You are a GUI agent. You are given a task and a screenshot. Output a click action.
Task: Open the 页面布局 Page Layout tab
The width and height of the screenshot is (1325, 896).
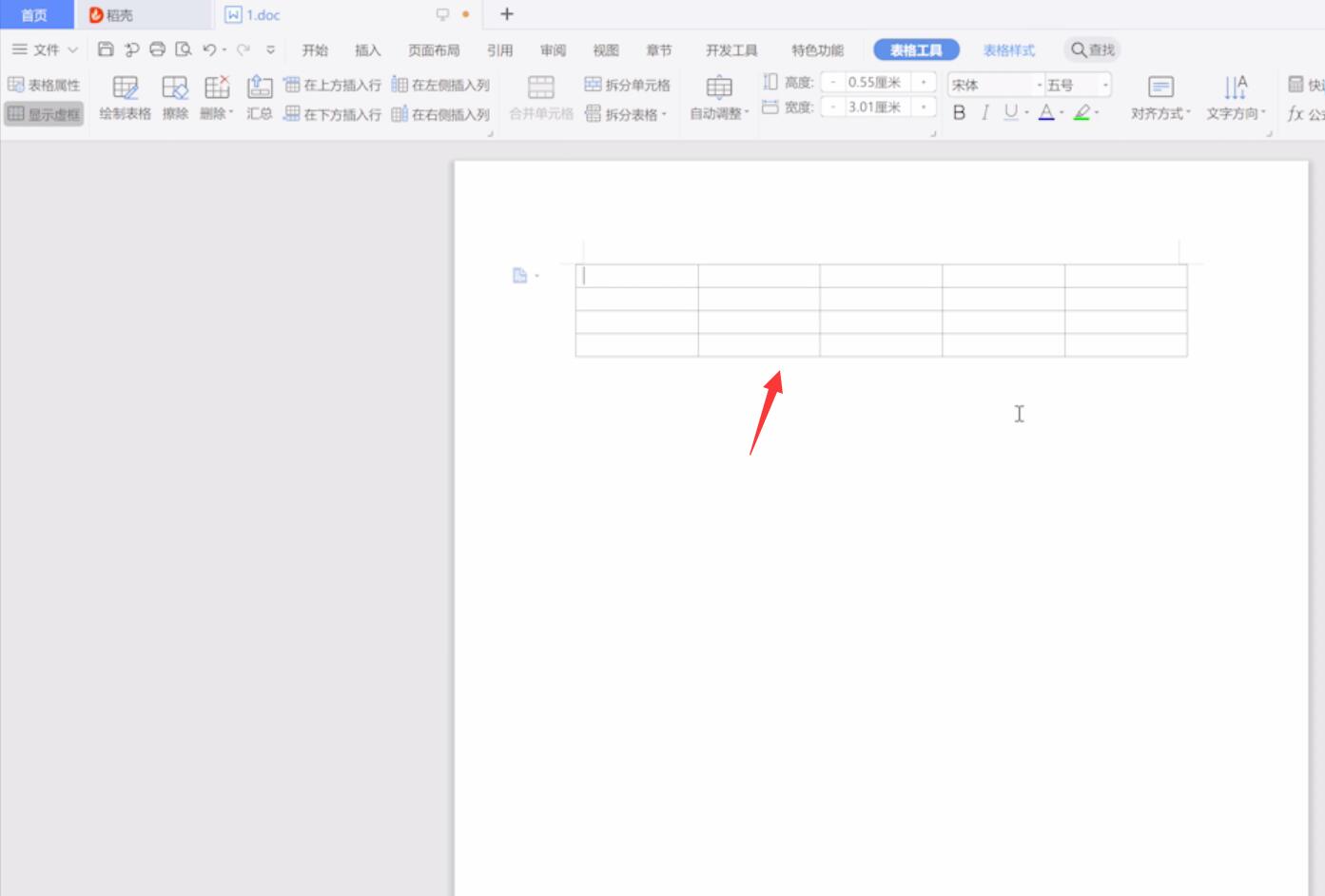coord(434,50)
